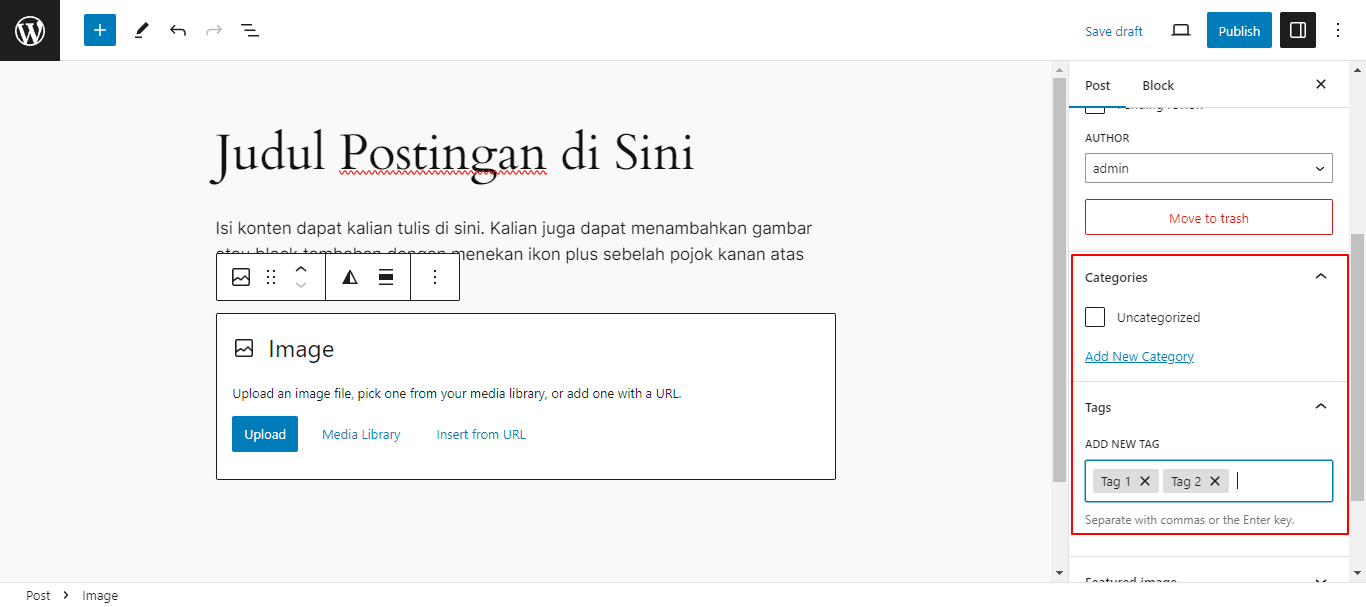Viewport: 1366px width, 607px height.
Task: Open the Author dropdown
Action: coord(1208,168)
